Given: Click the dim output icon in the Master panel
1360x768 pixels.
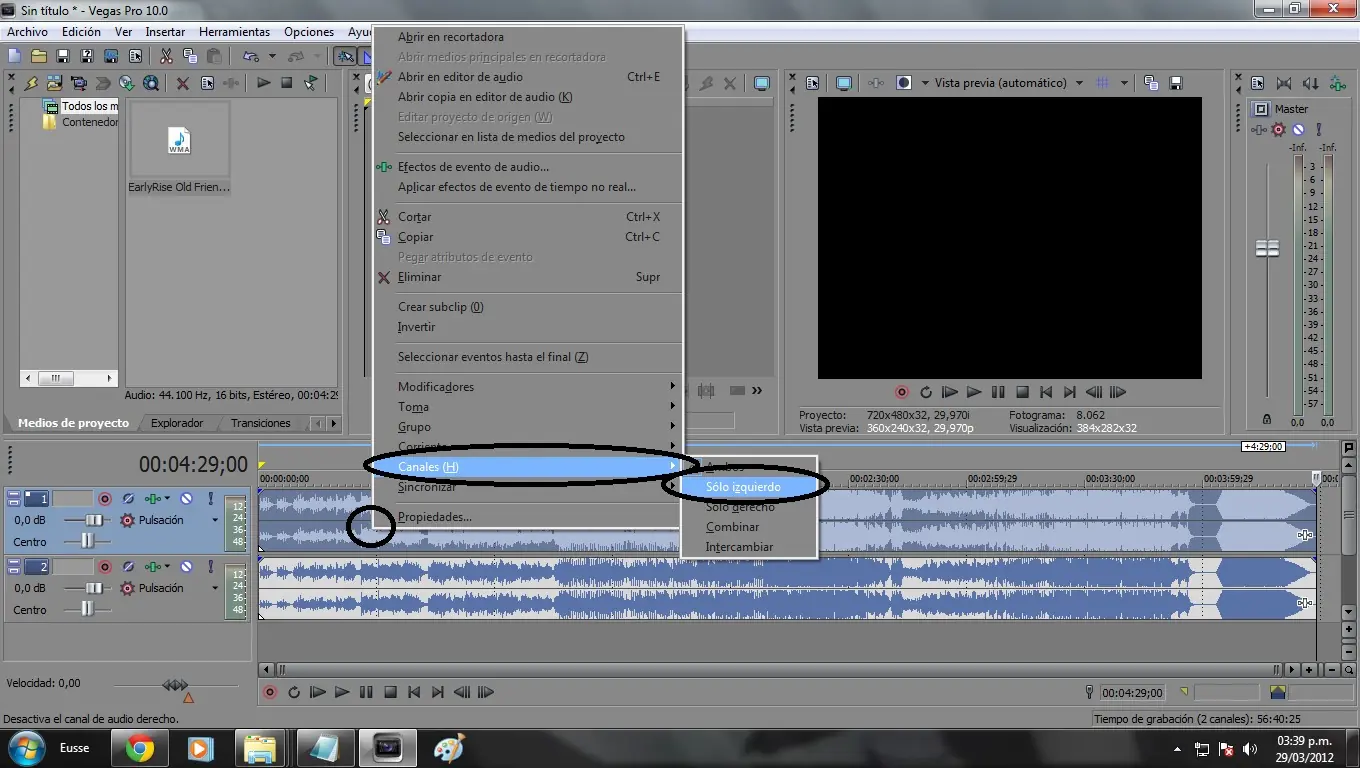Looking at the screenshot, I should [1310, 83].
